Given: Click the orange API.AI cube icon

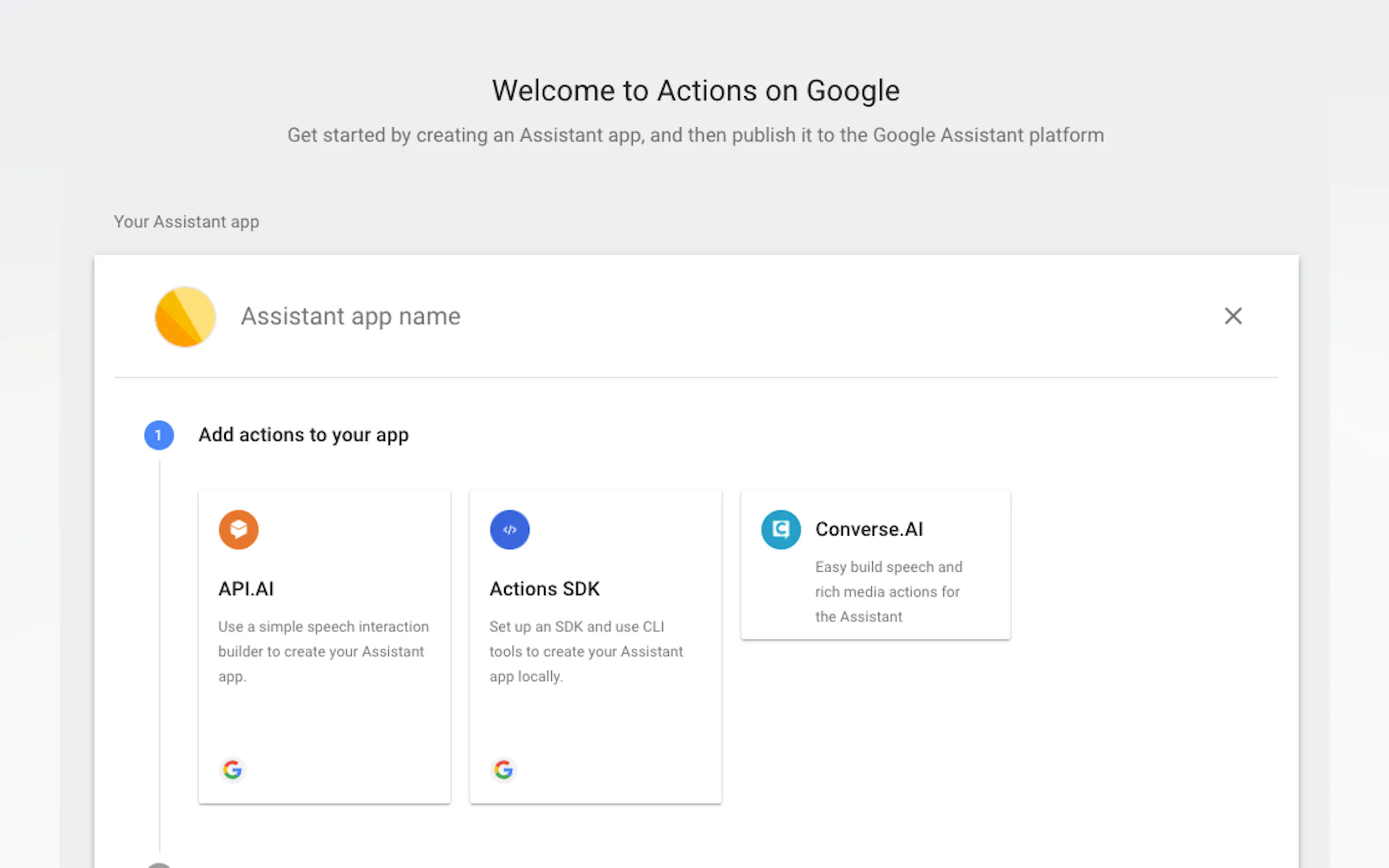Looking at the screenshot, I should click(238, 529).
